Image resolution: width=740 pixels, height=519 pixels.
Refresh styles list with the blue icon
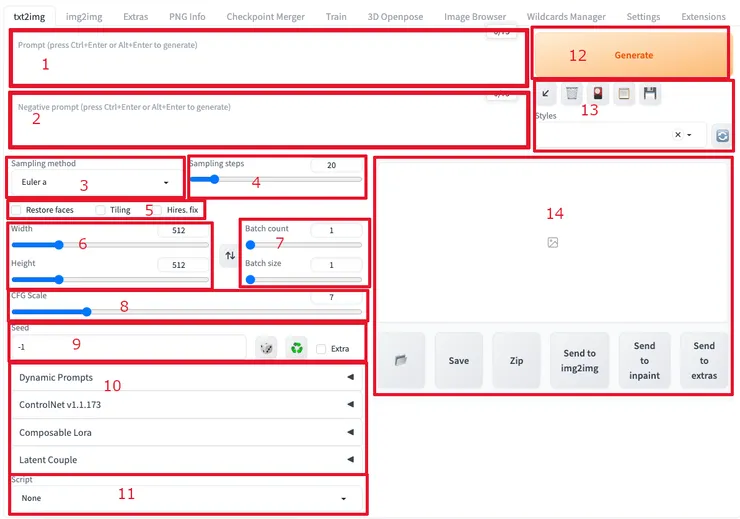click(722, 136)
